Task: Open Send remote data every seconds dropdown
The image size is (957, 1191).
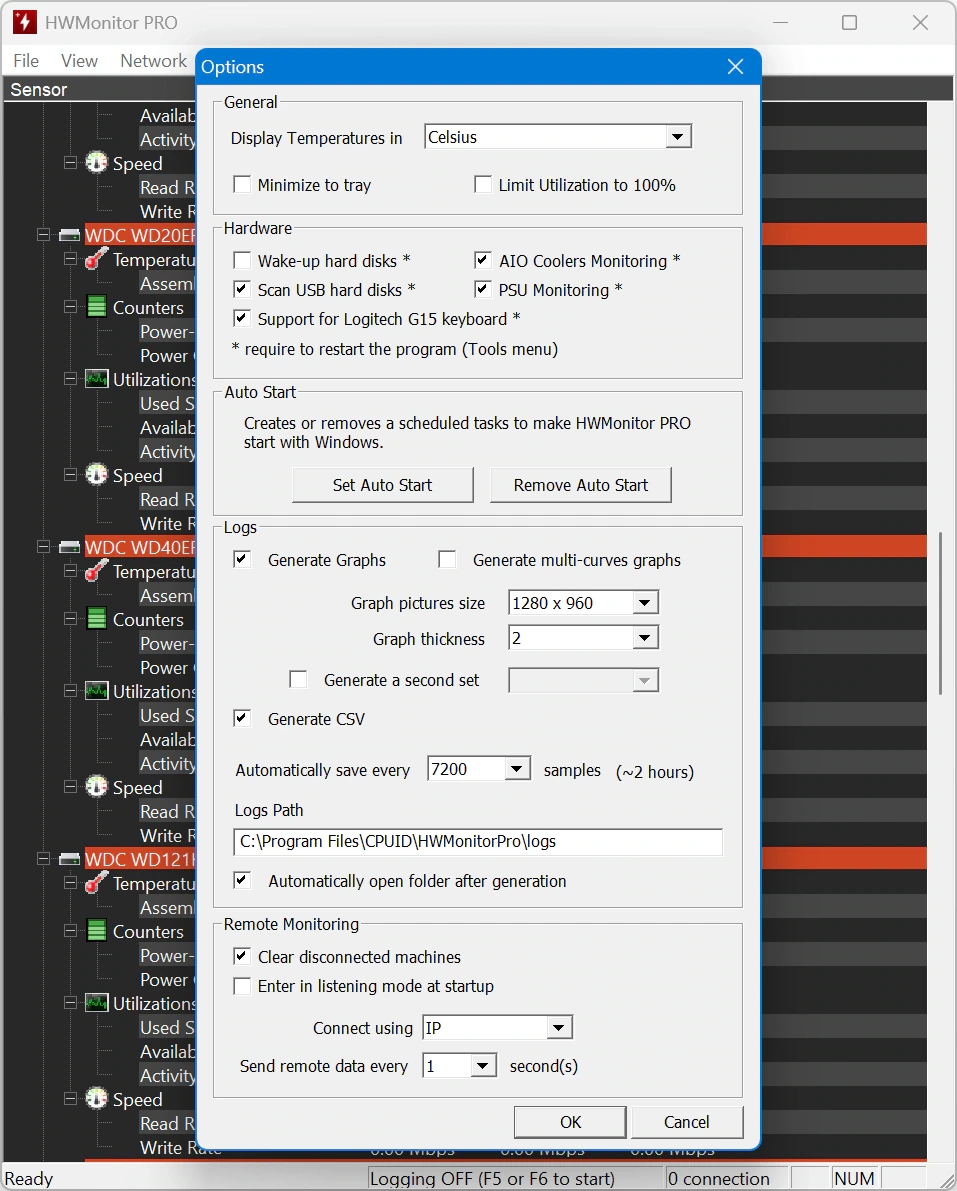Action: (483, 1066)
